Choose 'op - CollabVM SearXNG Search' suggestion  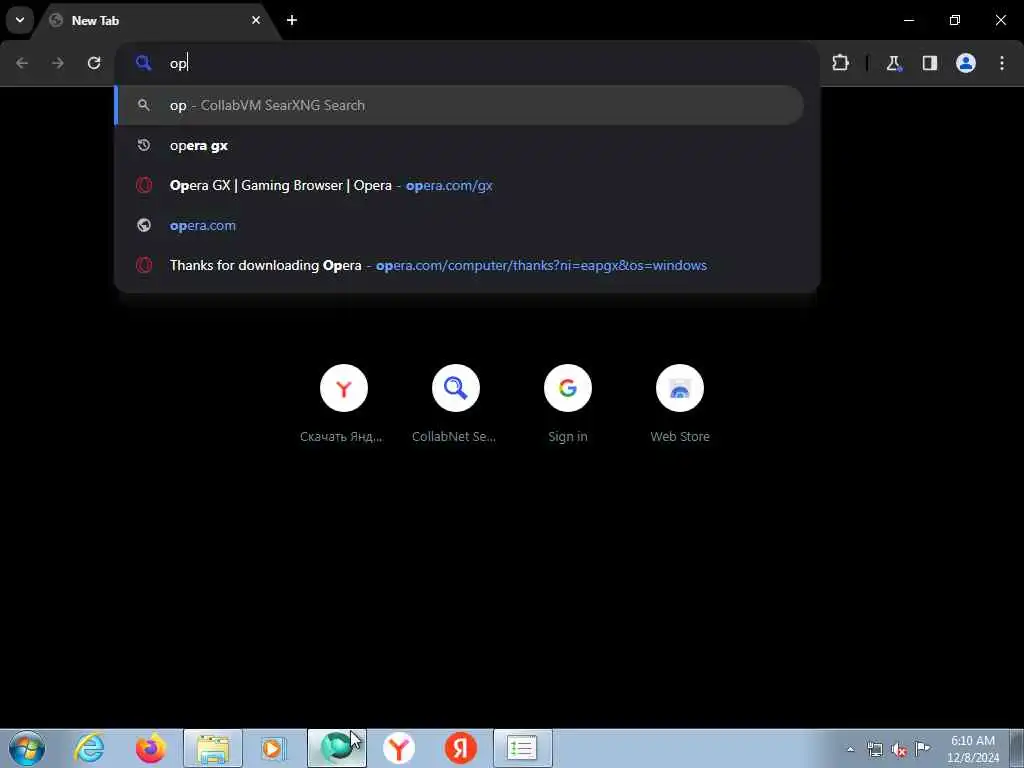459,105
